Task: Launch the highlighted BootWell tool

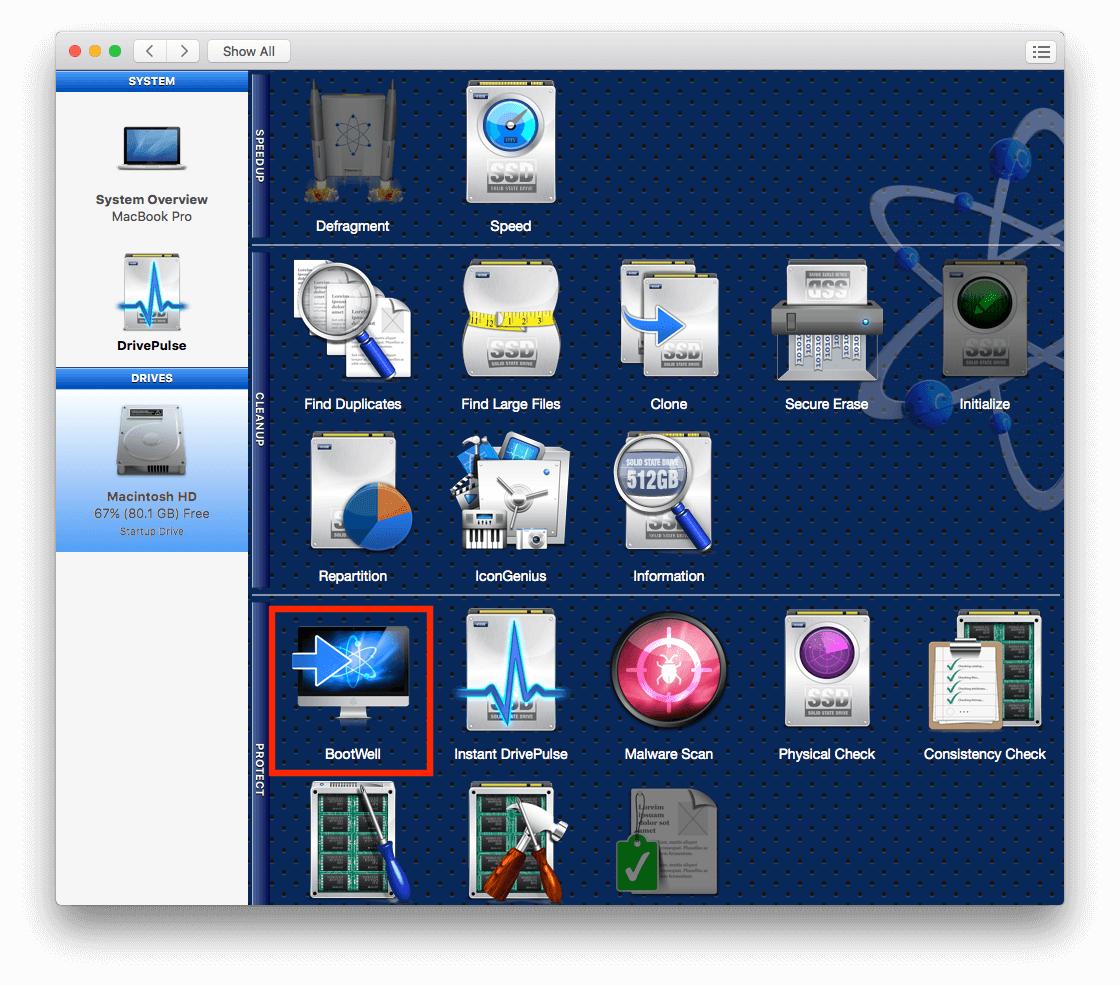Action: [x=352, y=670]
